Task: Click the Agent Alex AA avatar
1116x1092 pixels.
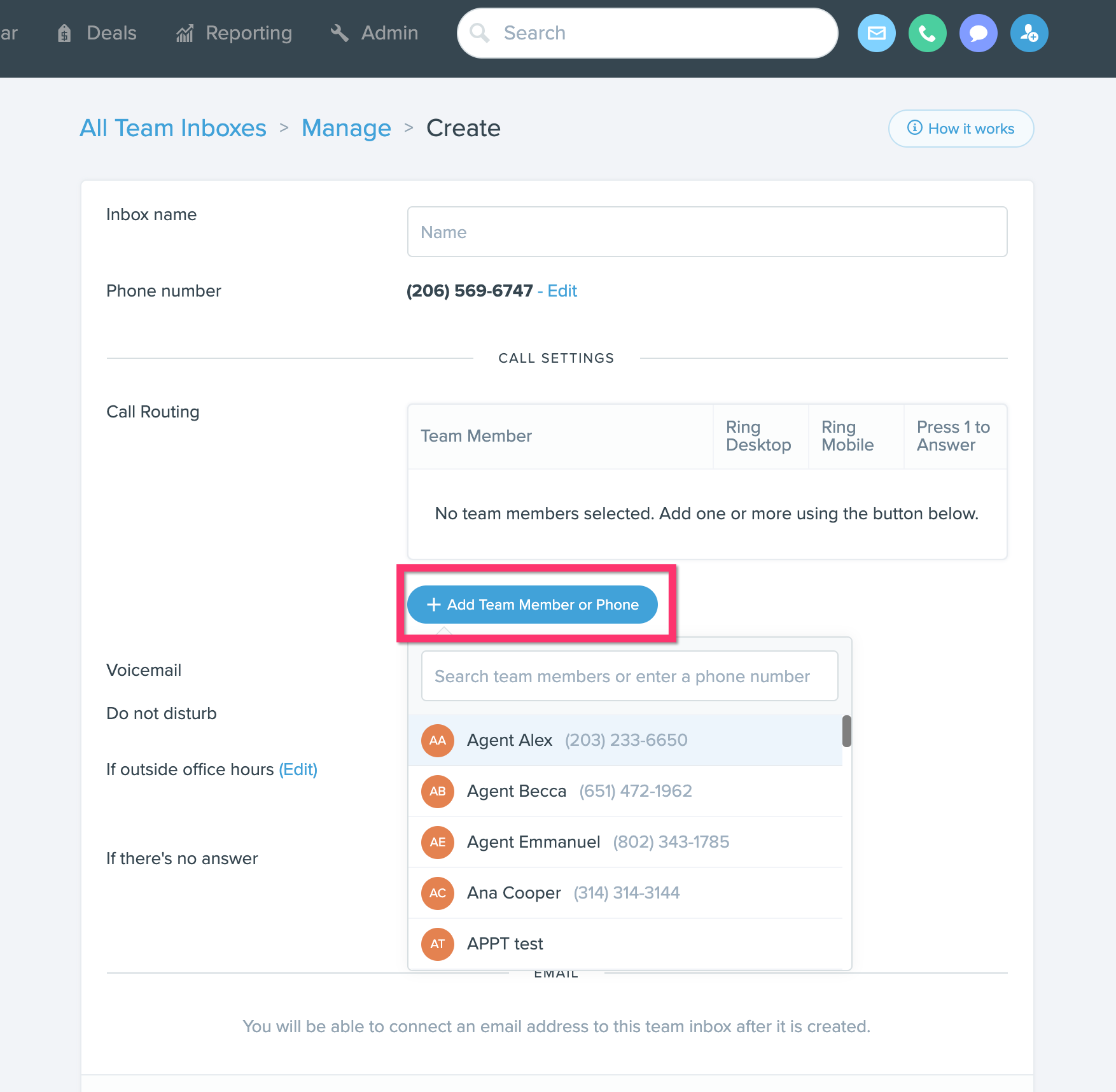Action: point(438,740)
